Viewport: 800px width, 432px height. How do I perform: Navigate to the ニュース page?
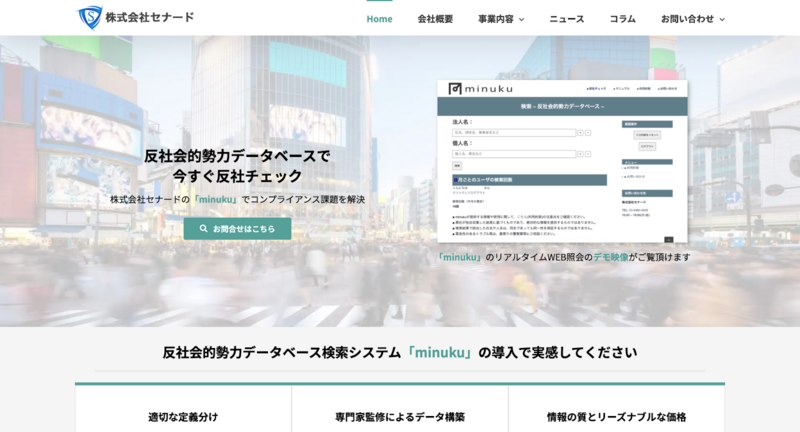click(567, 19)
